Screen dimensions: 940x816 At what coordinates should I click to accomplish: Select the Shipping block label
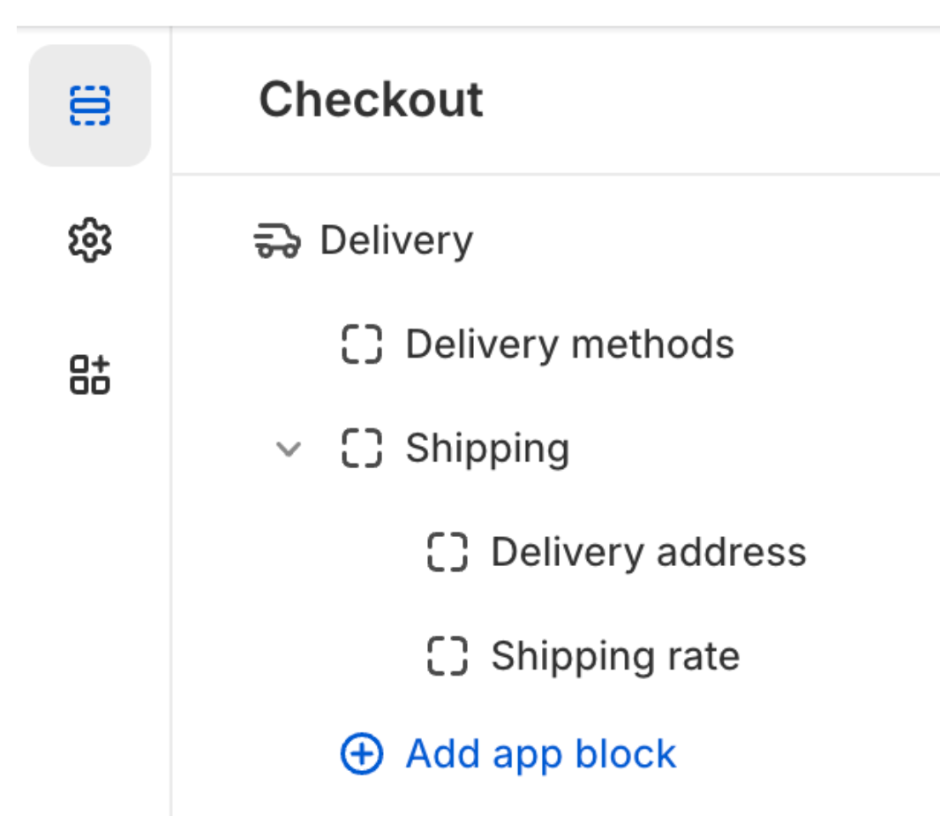pos(487,448)
